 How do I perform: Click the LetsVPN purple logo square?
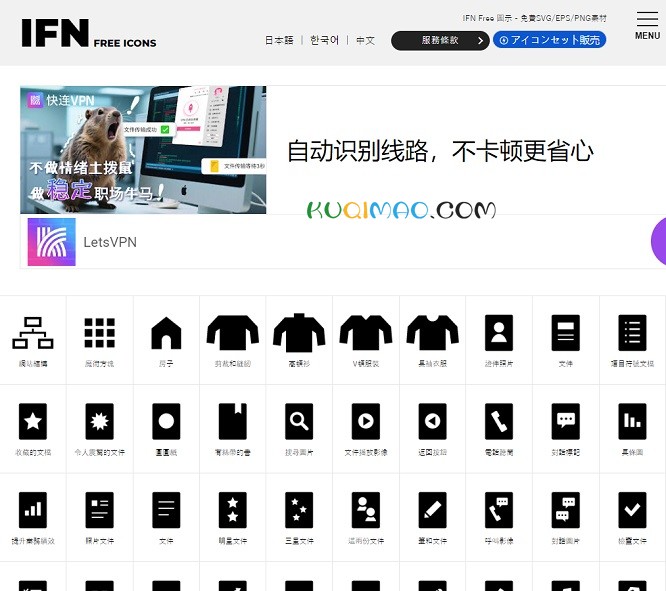coord(51,242)
